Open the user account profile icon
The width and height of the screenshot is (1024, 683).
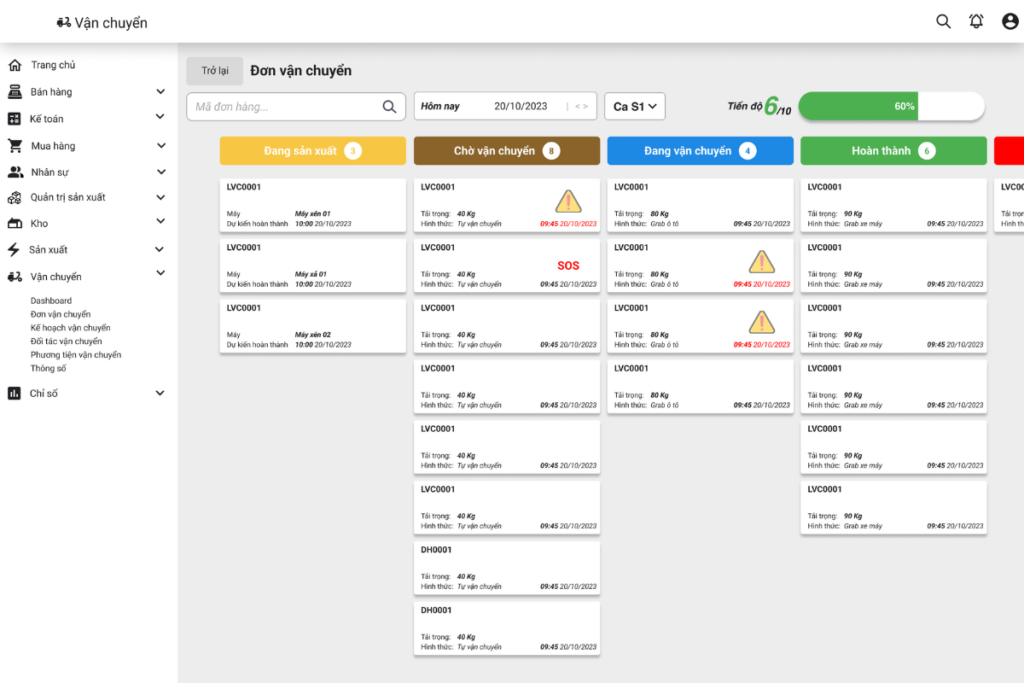click(x=1009, y=21)
